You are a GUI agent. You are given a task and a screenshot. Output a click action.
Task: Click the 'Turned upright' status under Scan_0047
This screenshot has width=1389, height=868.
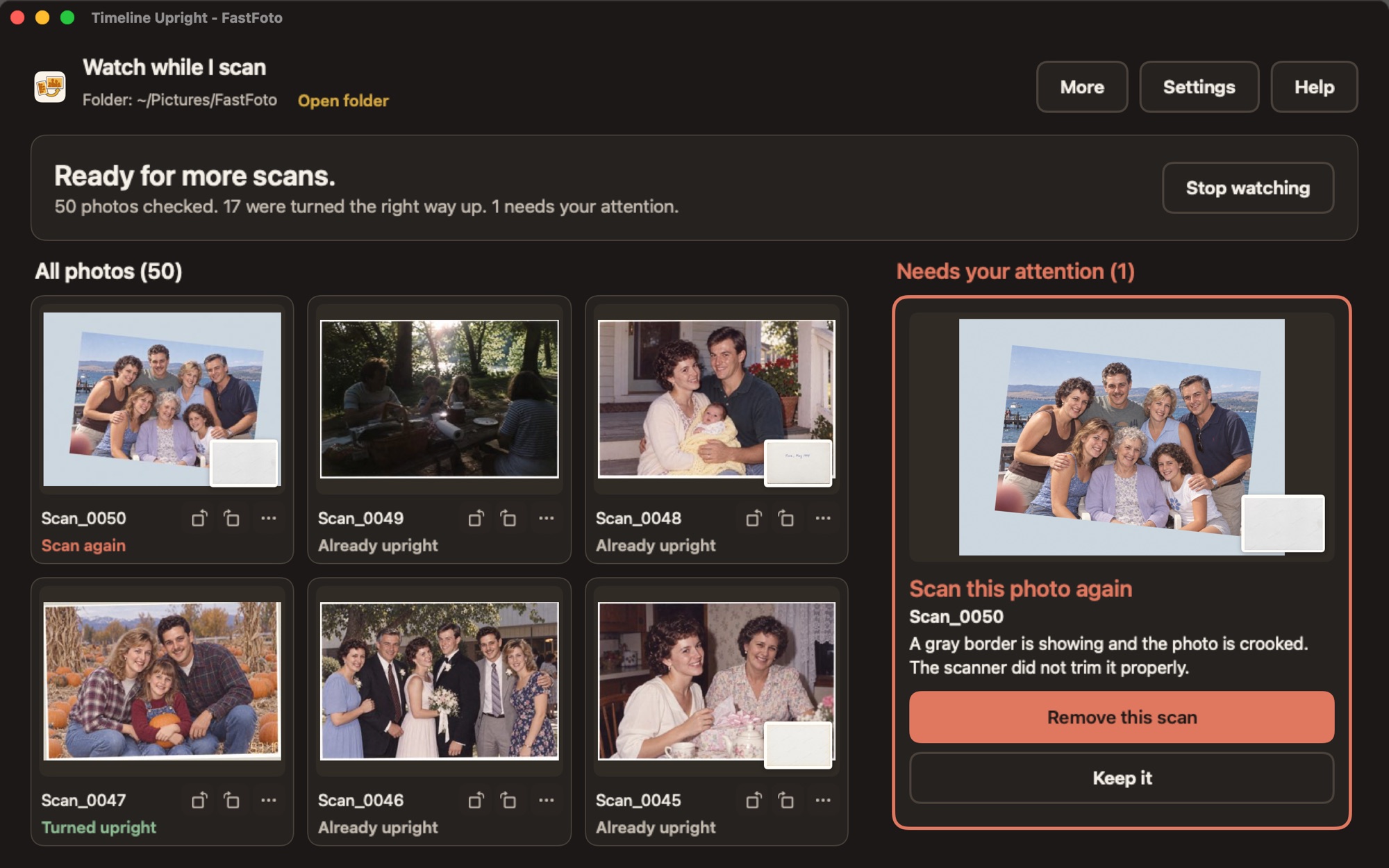(x=99, y=828)
